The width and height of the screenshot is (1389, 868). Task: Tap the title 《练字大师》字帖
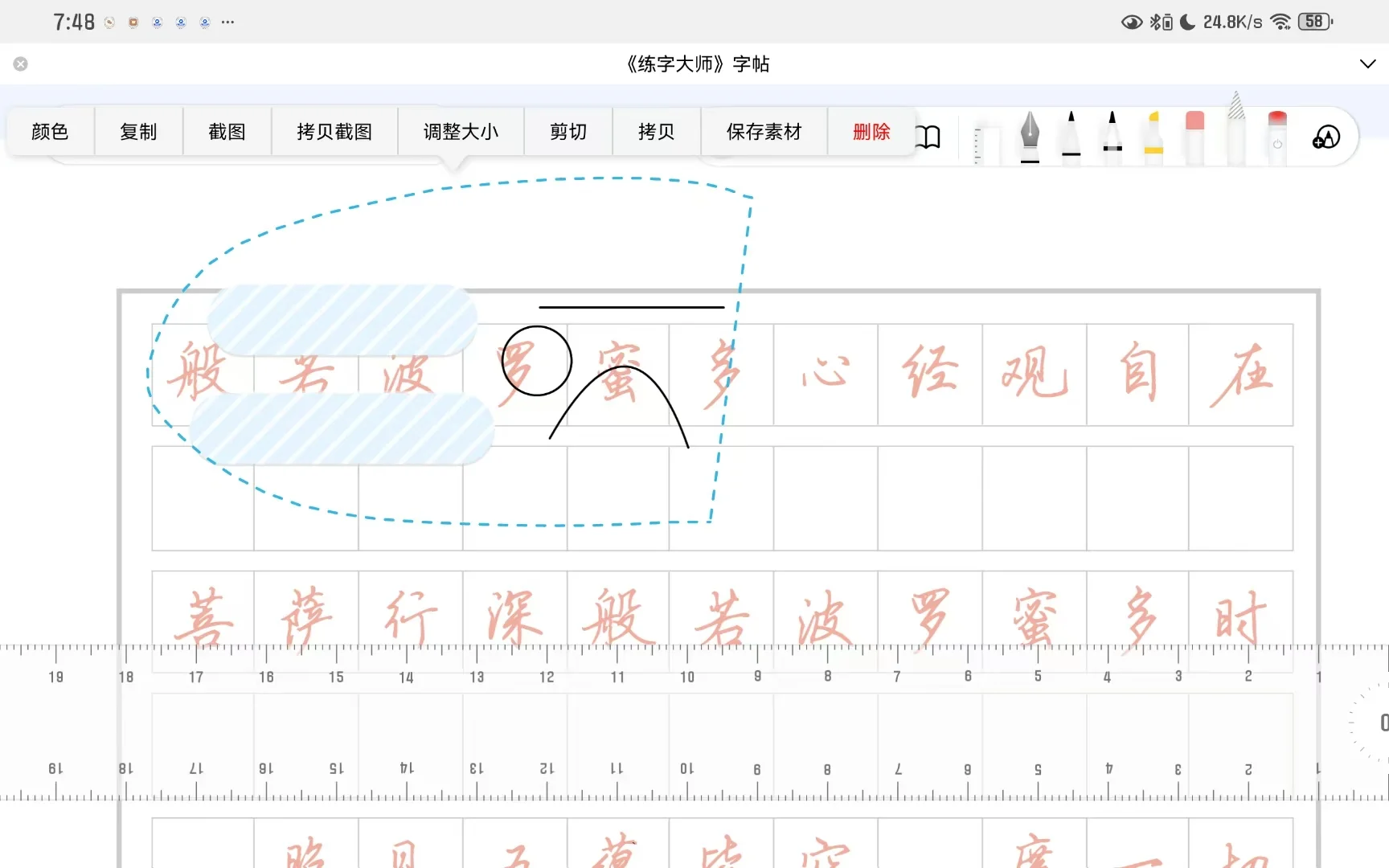coord(698,64)
